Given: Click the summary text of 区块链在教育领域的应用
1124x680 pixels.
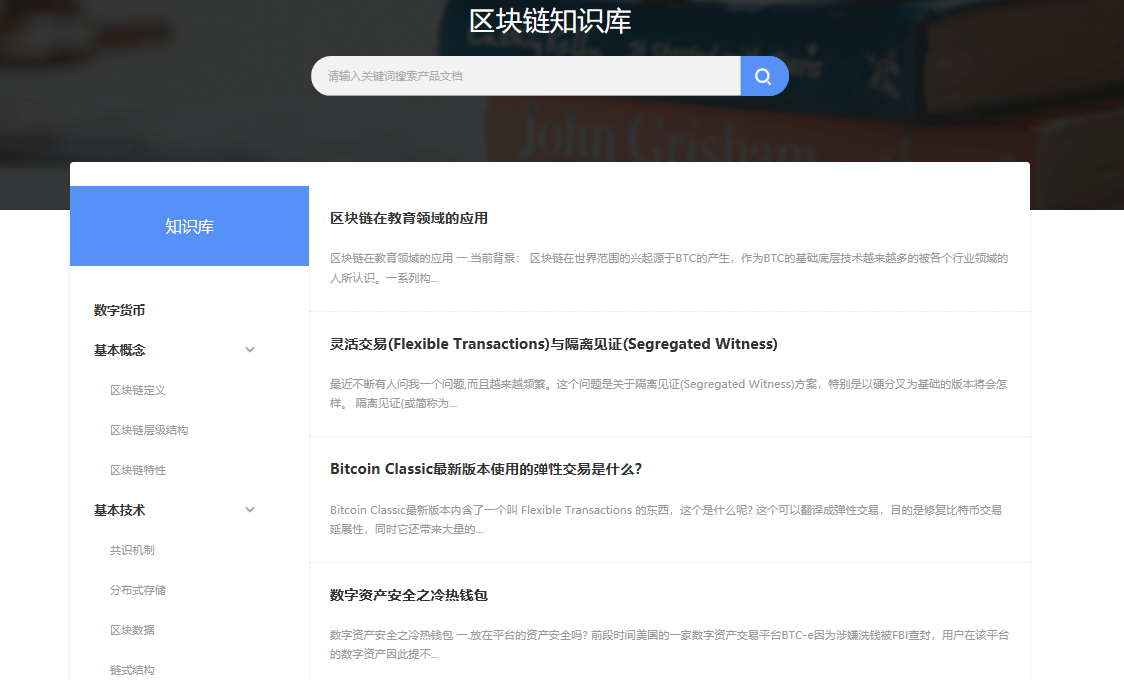Looking at the screenshot, I should coord(669,268).
